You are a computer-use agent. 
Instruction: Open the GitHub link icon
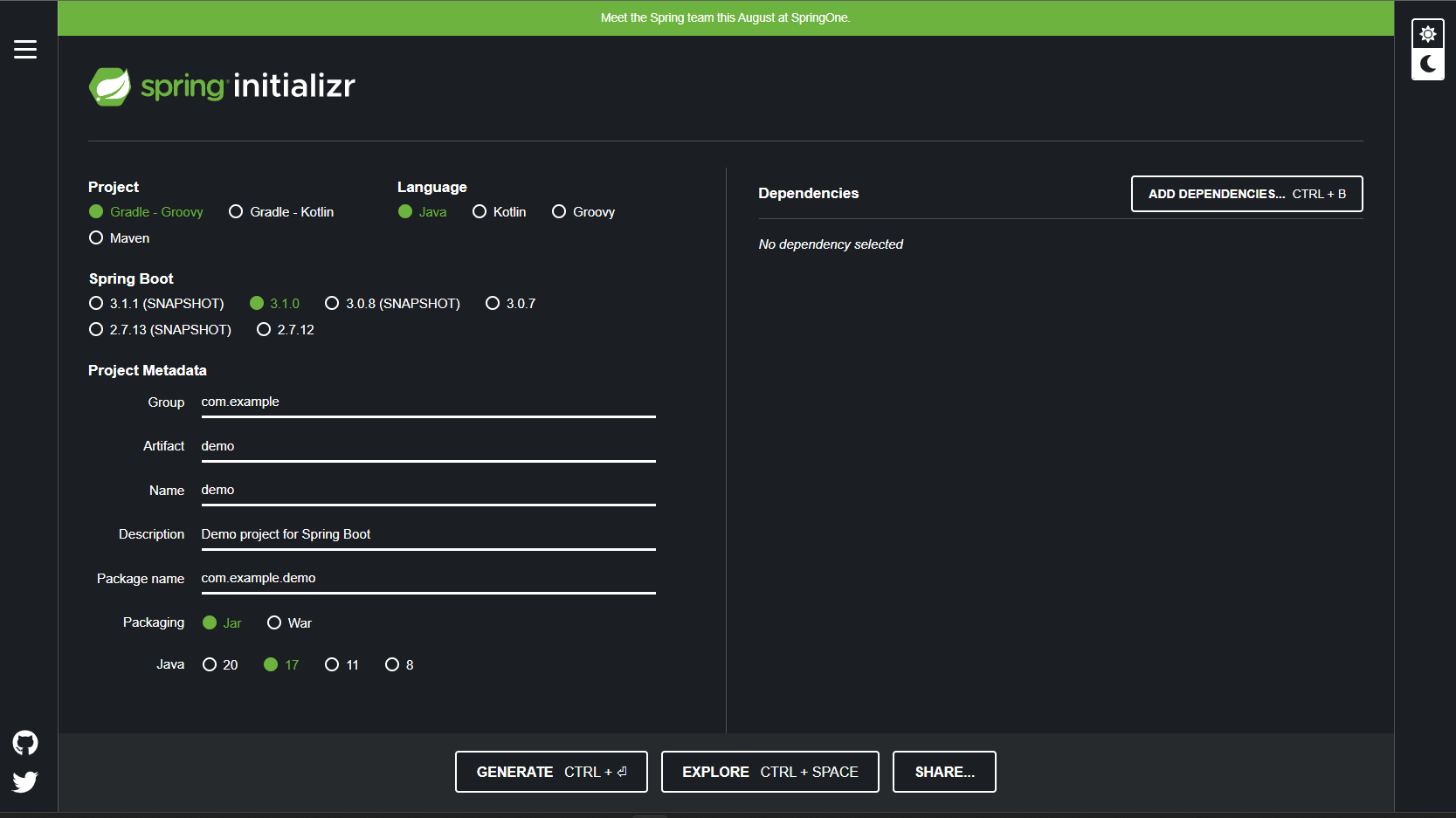tap(25, 743)
